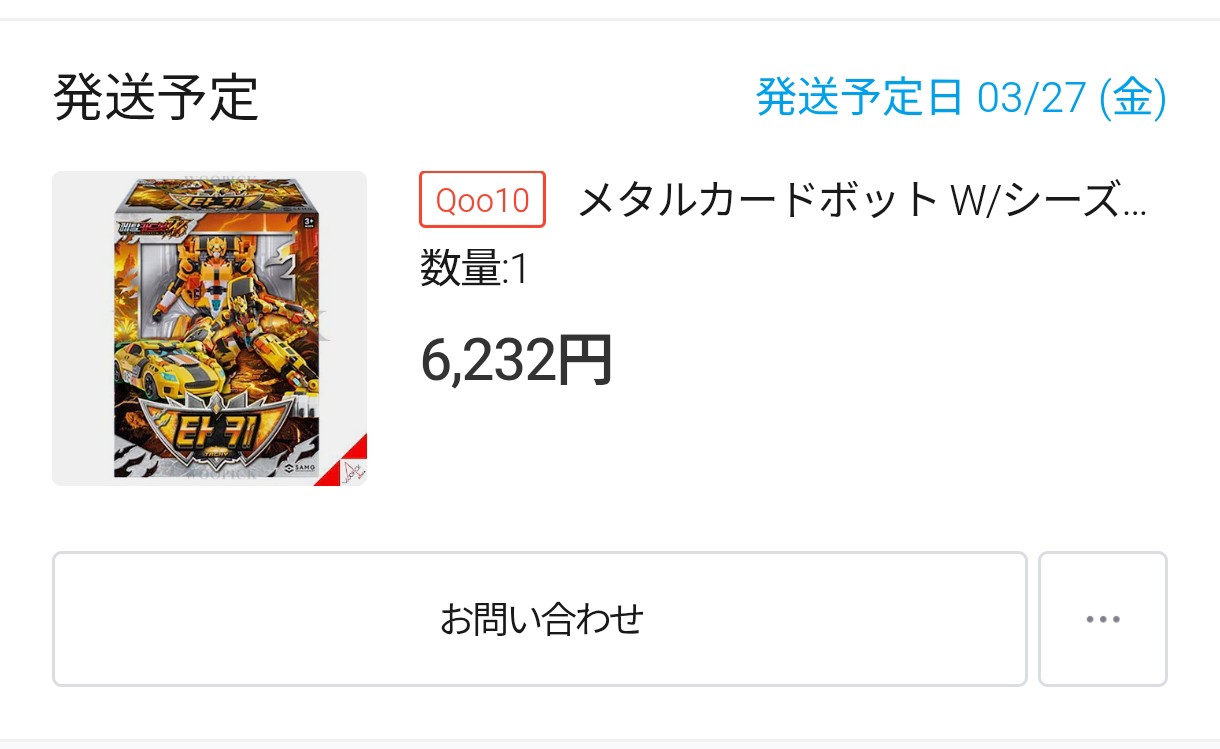Click the red corner mark on product image
The image size is (1220, 749).
(346, 462)
